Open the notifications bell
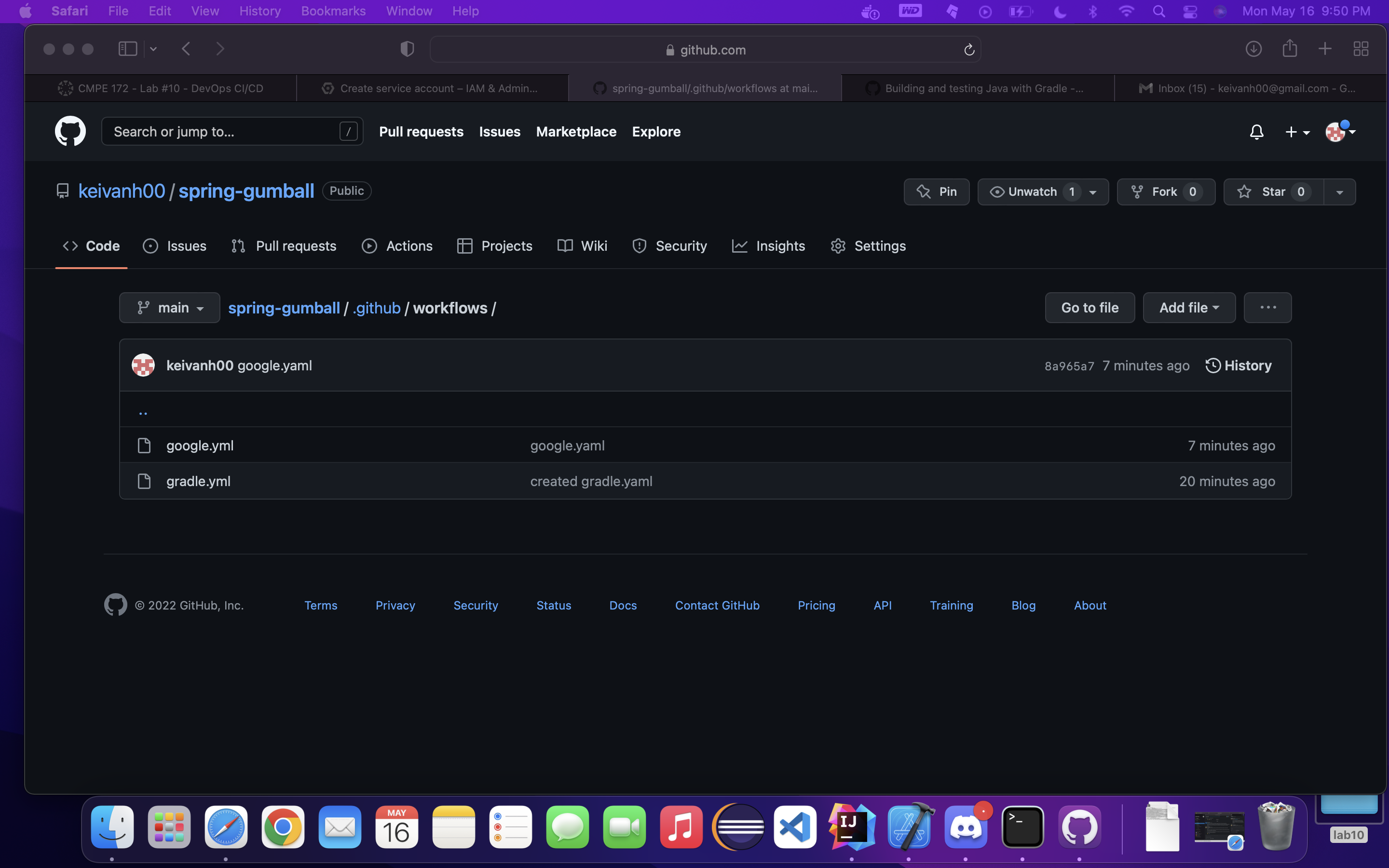 [x=1256, y=132]
